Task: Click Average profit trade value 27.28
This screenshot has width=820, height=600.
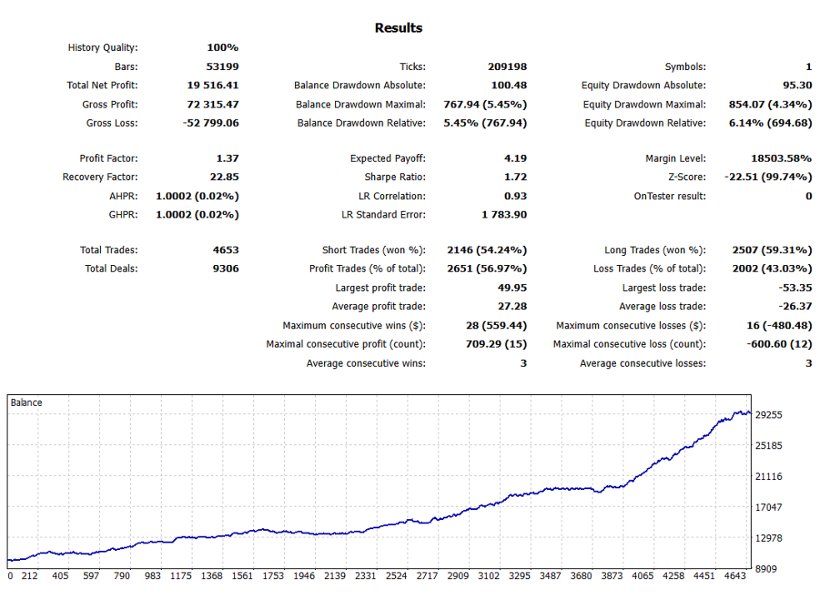Action: tap(512, 306)
